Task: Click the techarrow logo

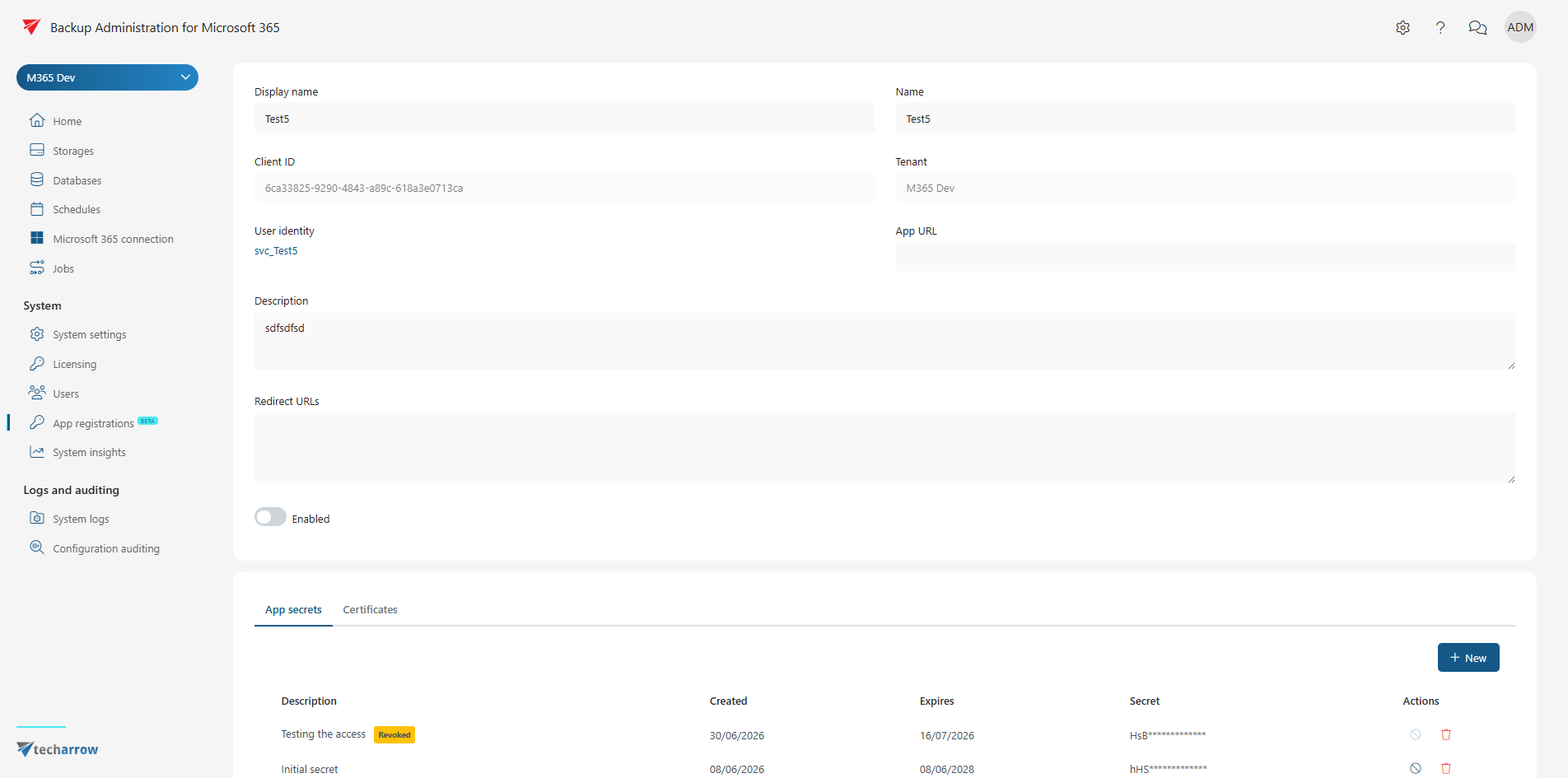Action: 58,749
